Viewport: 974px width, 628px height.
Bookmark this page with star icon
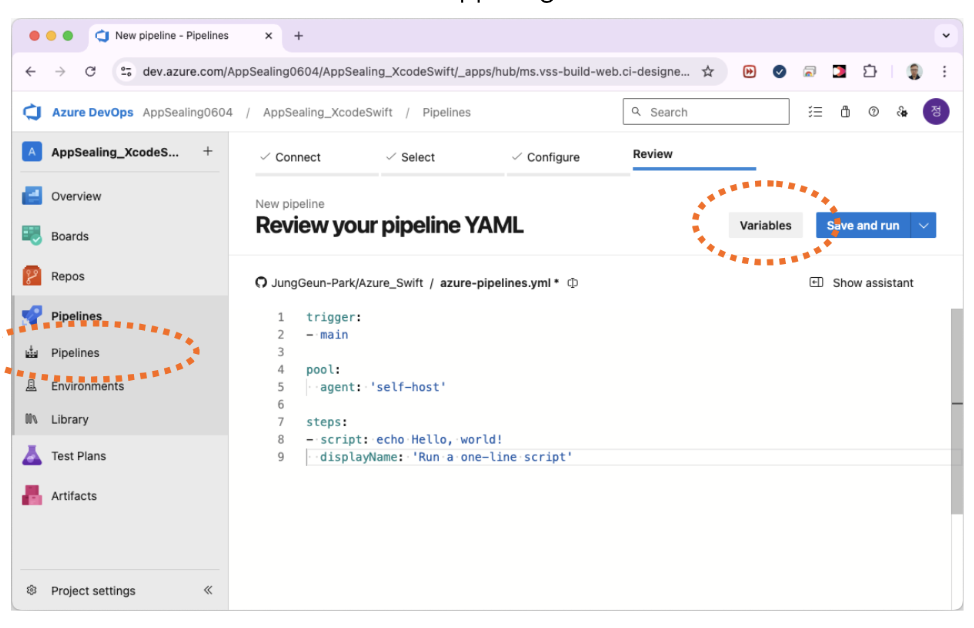[708, 71]
